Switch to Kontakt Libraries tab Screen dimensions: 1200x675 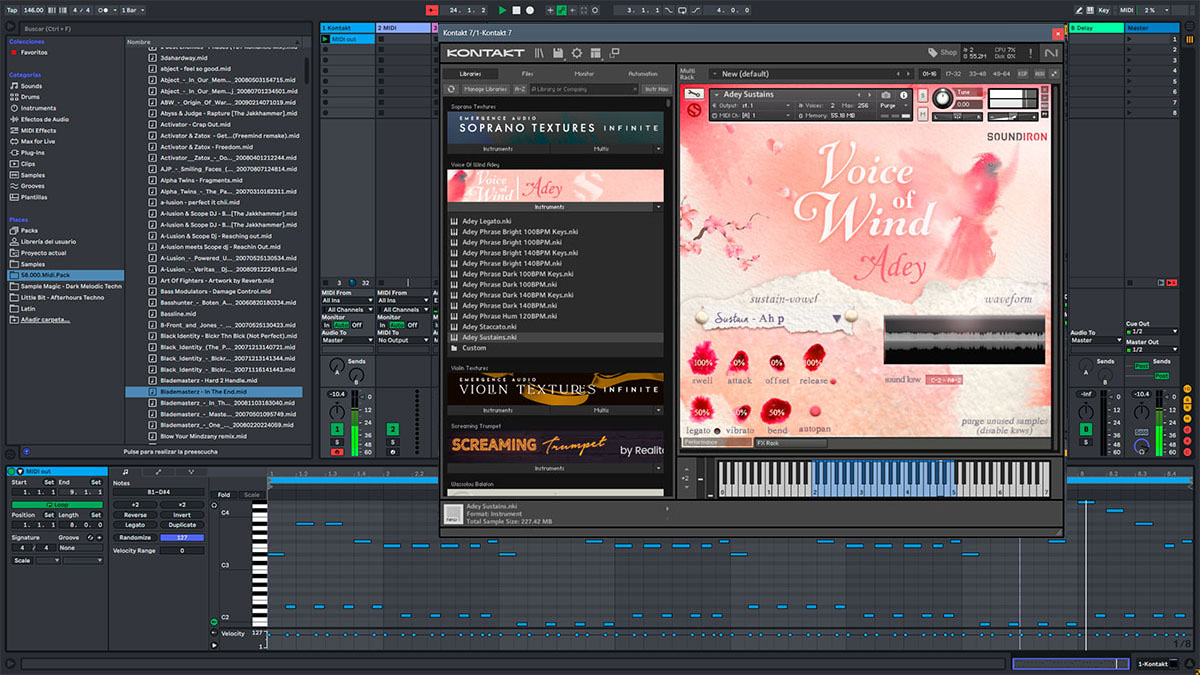tap(470, 74)
